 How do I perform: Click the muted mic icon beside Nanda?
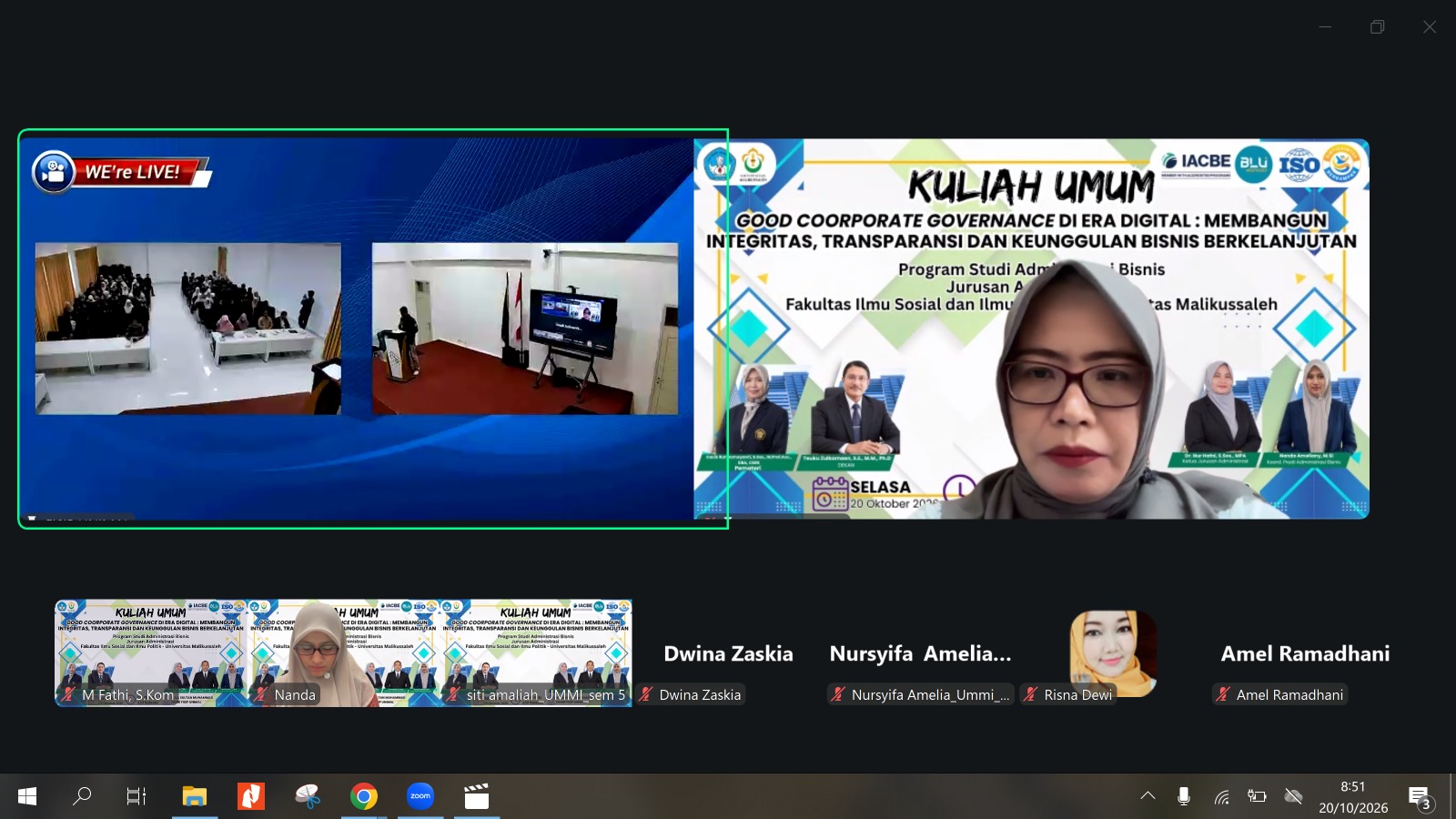pos(261,694)
